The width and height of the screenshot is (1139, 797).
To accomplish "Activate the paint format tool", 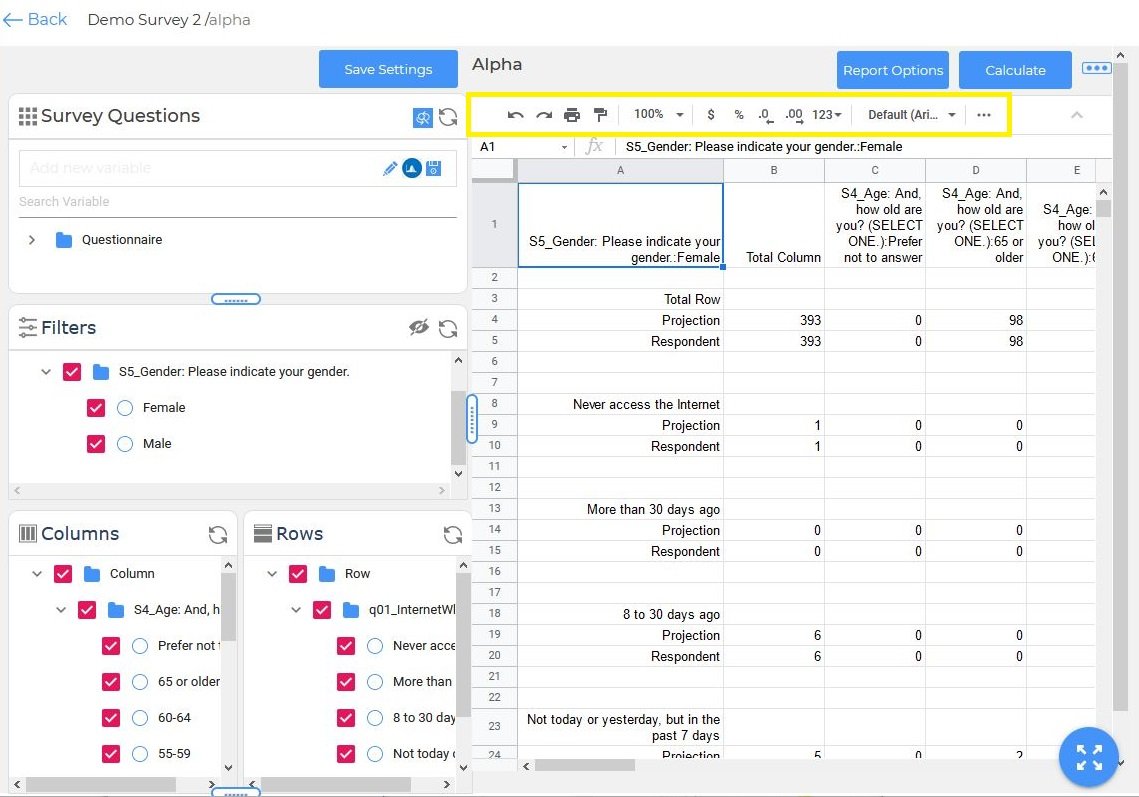I will (600, 115).
